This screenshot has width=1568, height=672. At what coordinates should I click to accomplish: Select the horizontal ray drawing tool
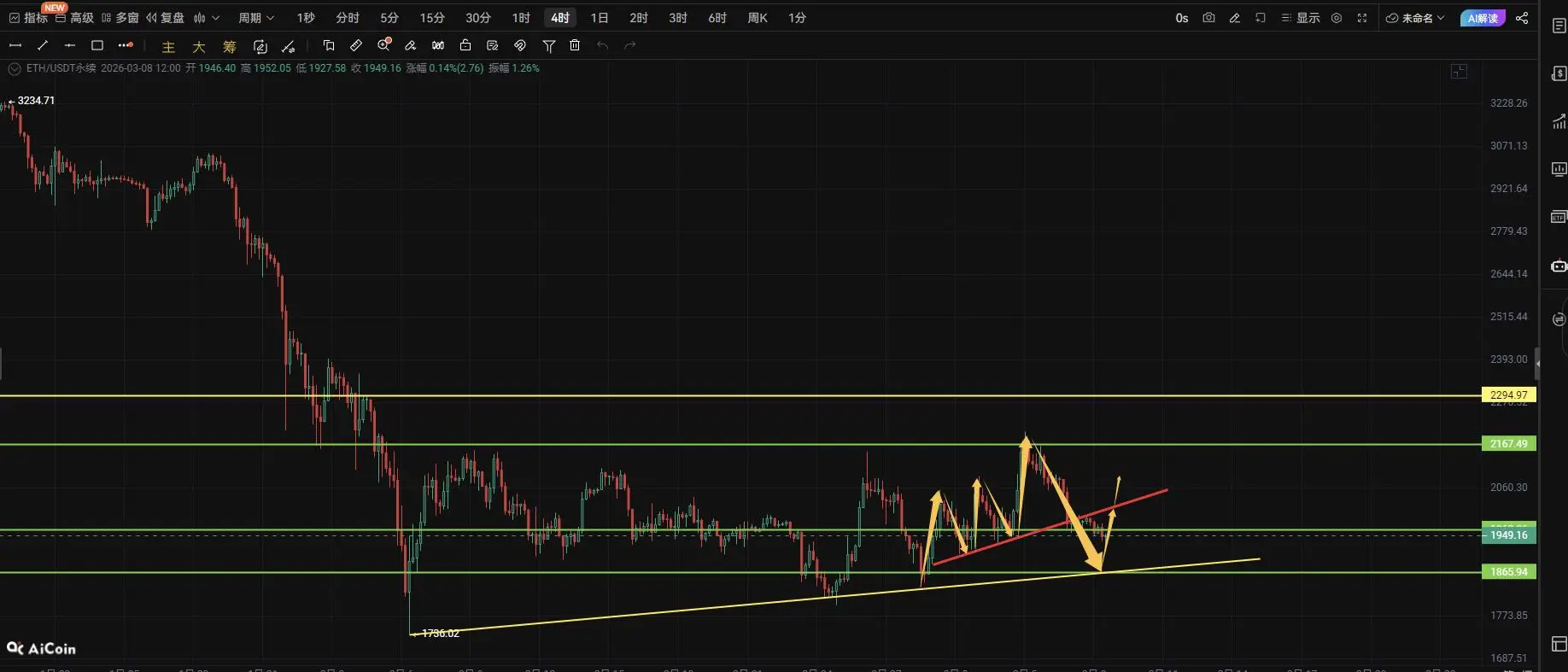pos(70,45)
